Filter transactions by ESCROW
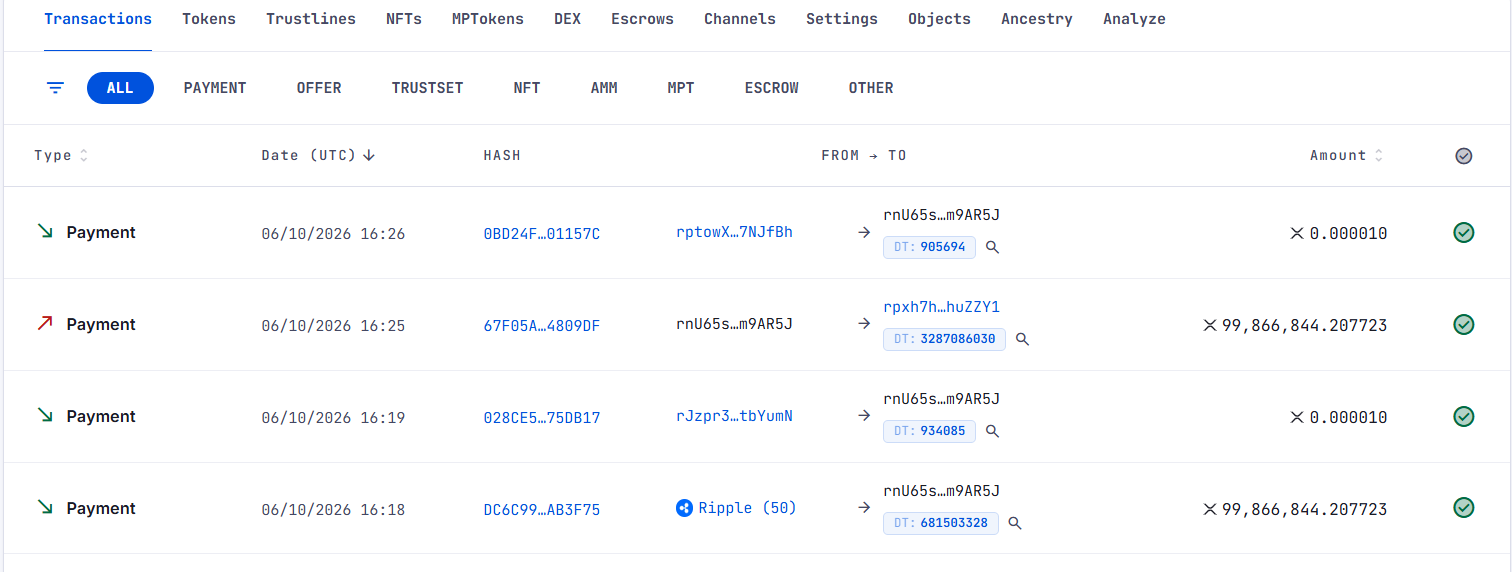 coord(772,88)
